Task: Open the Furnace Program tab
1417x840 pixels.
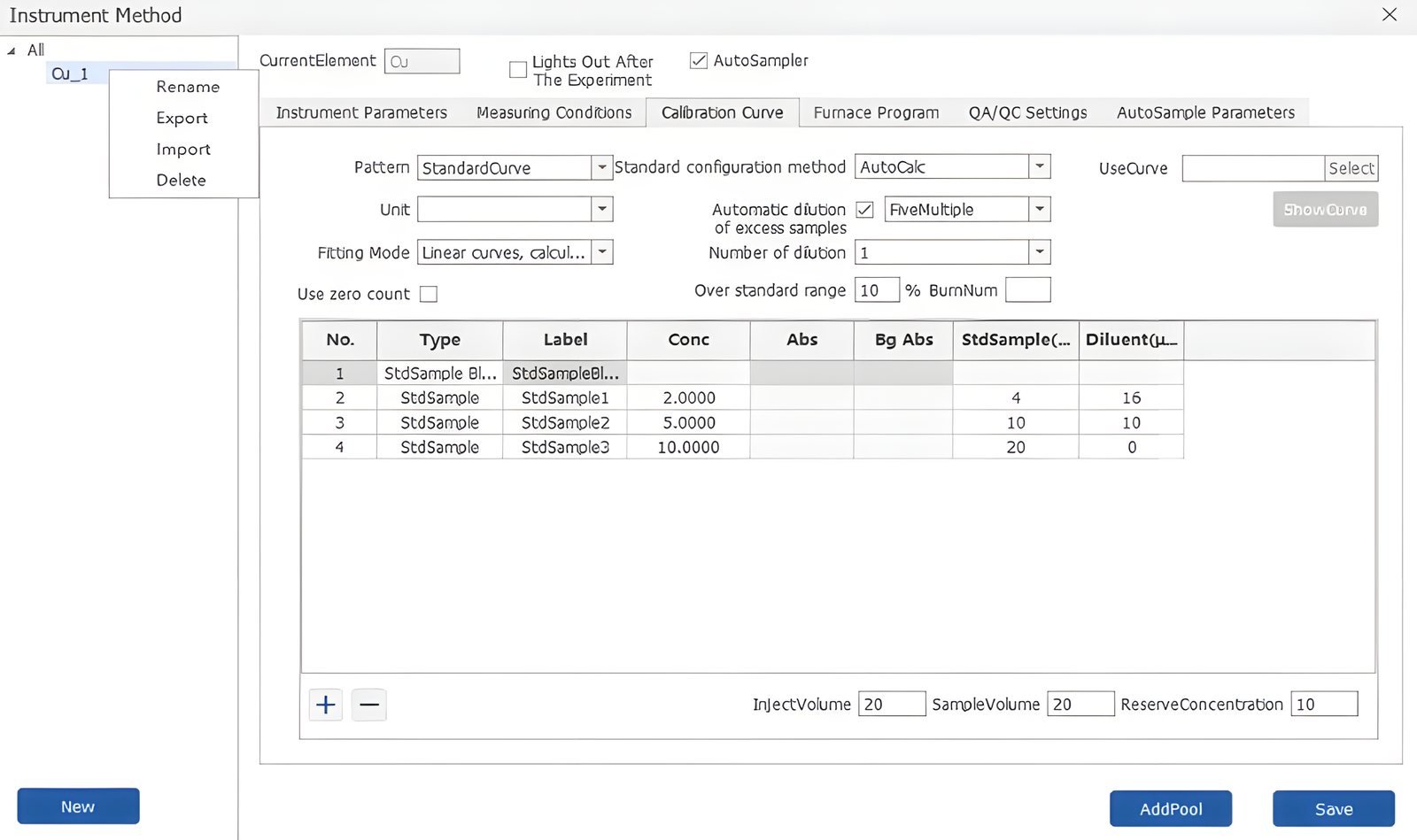Action: (x=876, y=112)
